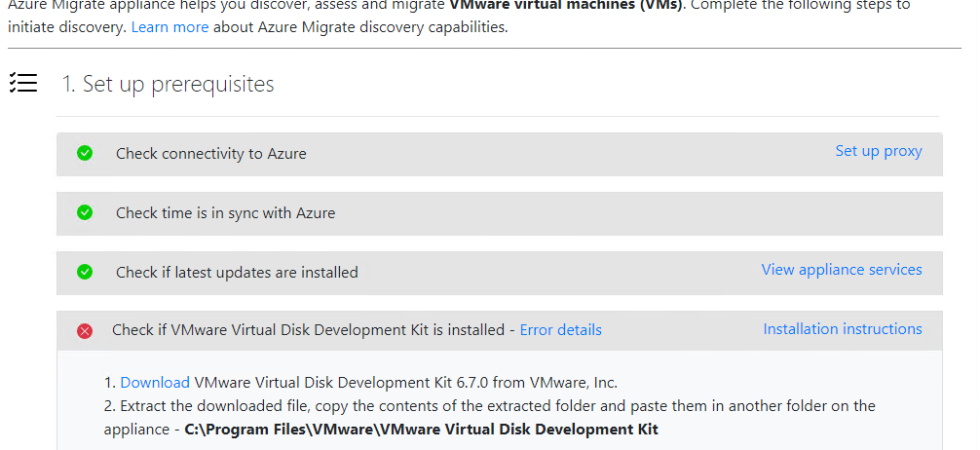Screen dimensions: 980x450
Task: Collapse the VMware Virtual Disk Development Kit row
Action: pos(499,330)
